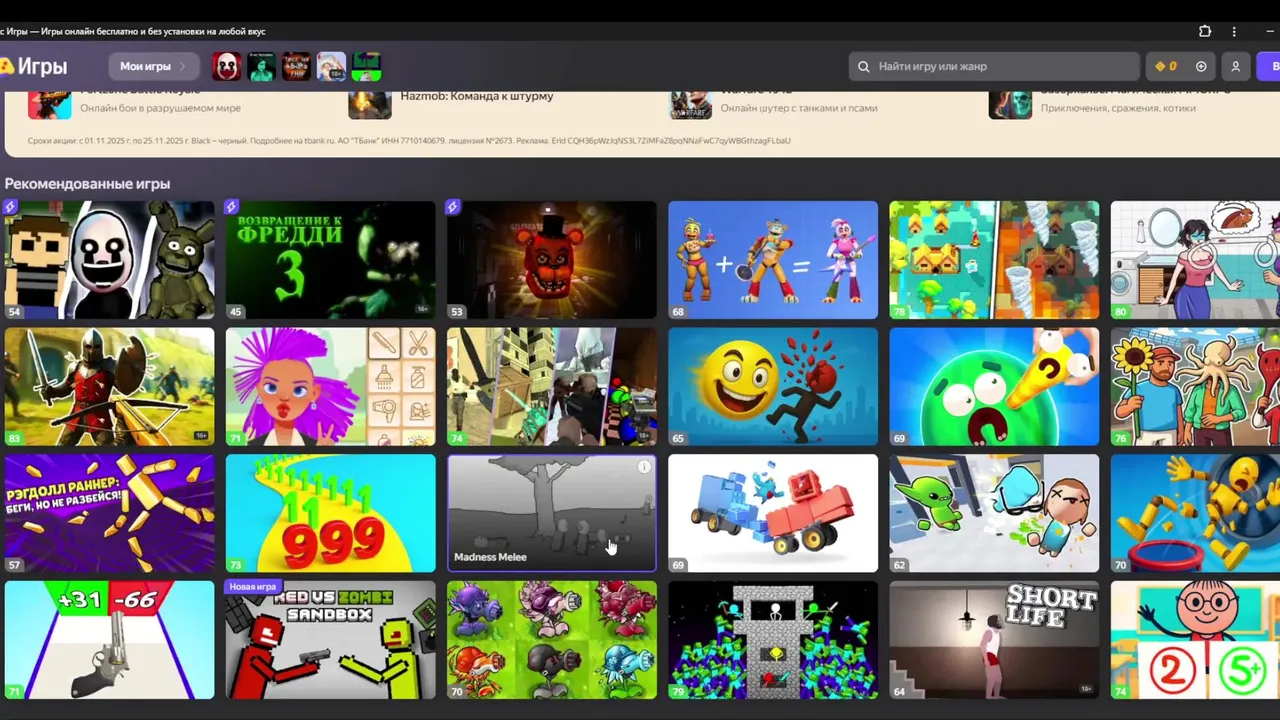The width and height of the screenshot is (1280, 720).
Task: Open the green goblin slap game rated 62
Action: point(994,513)
